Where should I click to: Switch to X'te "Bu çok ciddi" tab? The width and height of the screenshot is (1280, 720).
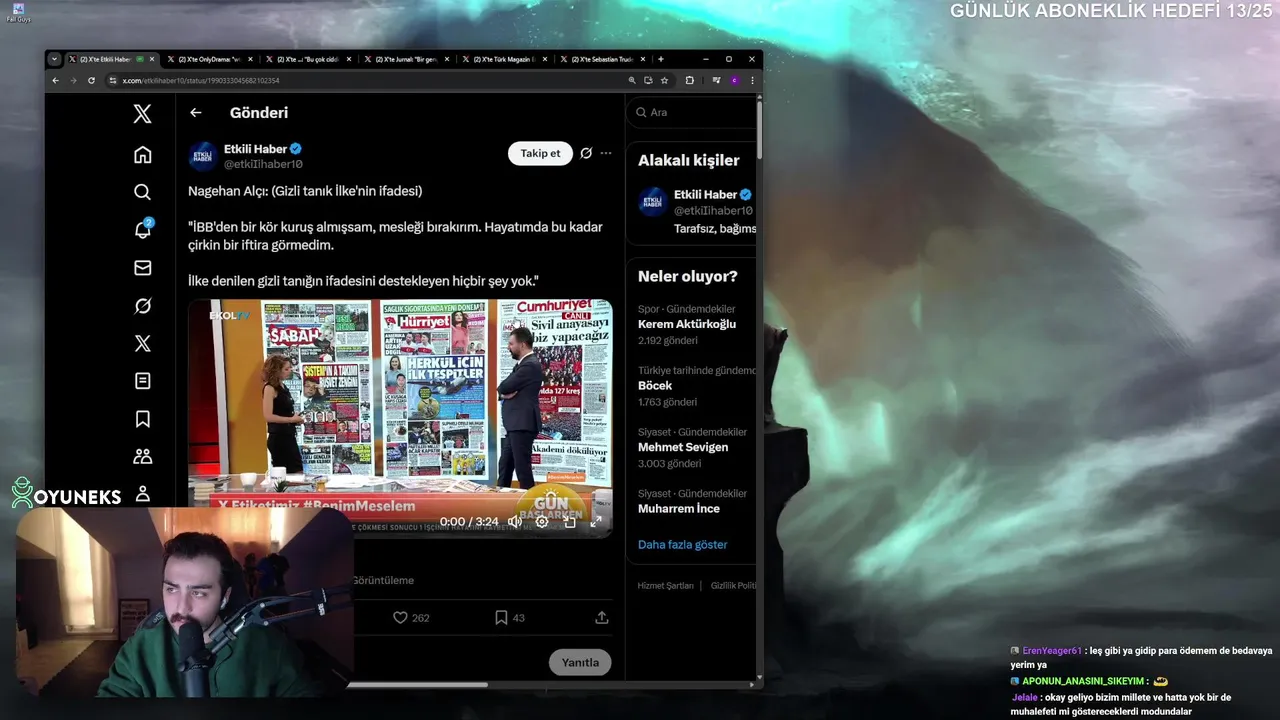point(308,59)
